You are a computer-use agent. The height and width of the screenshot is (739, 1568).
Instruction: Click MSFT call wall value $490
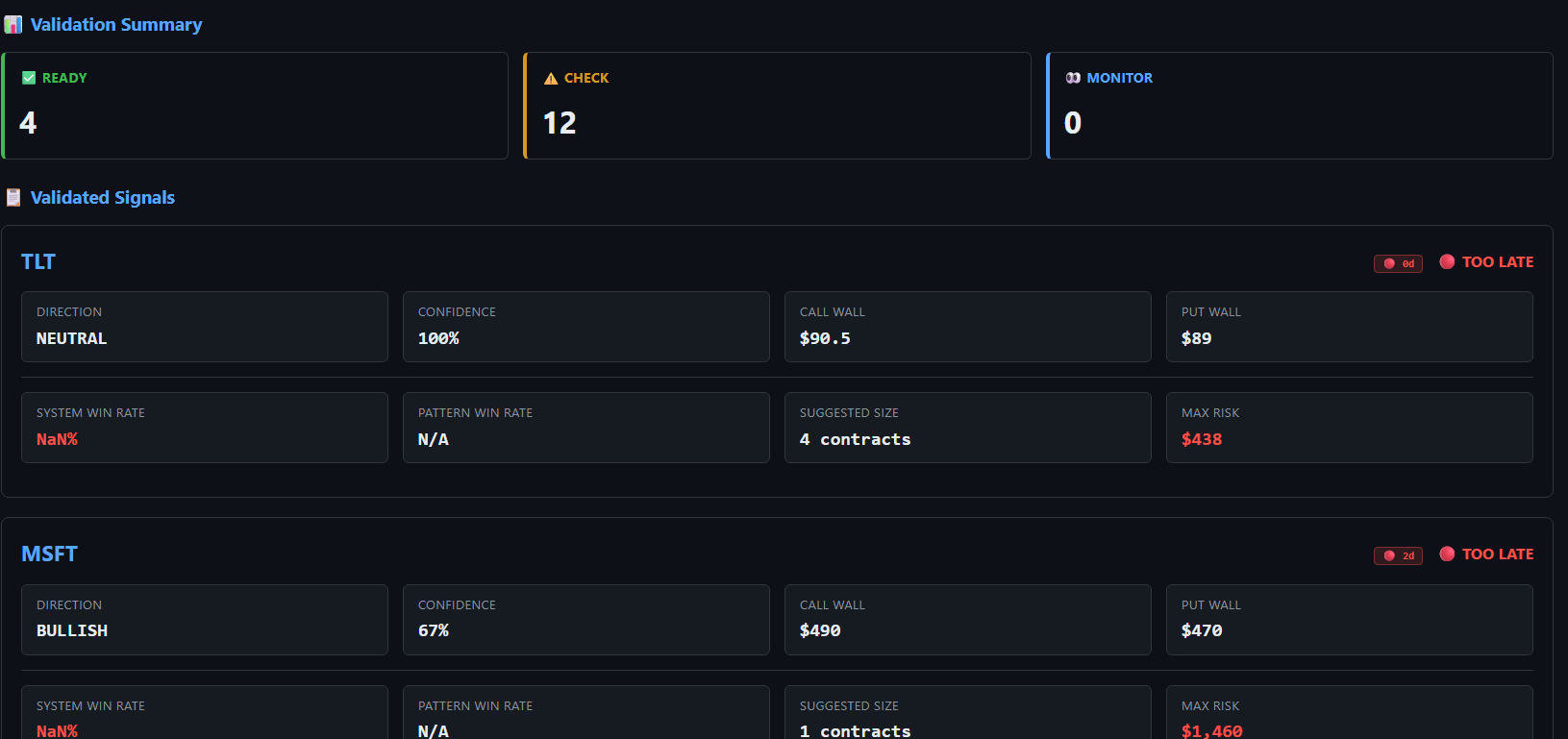point(820,630)
